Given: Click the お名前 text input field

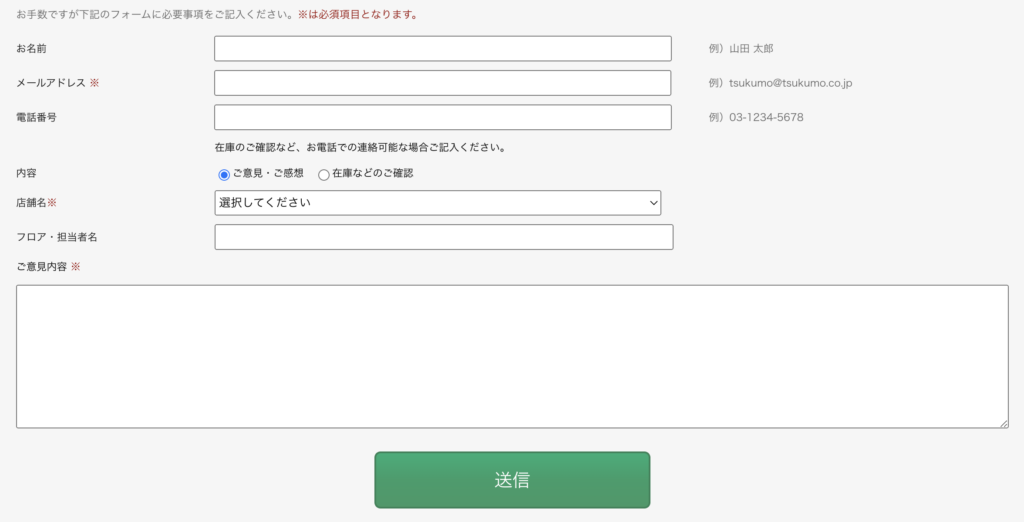Looking at the screenshot, I should click(x=442, y=49).
